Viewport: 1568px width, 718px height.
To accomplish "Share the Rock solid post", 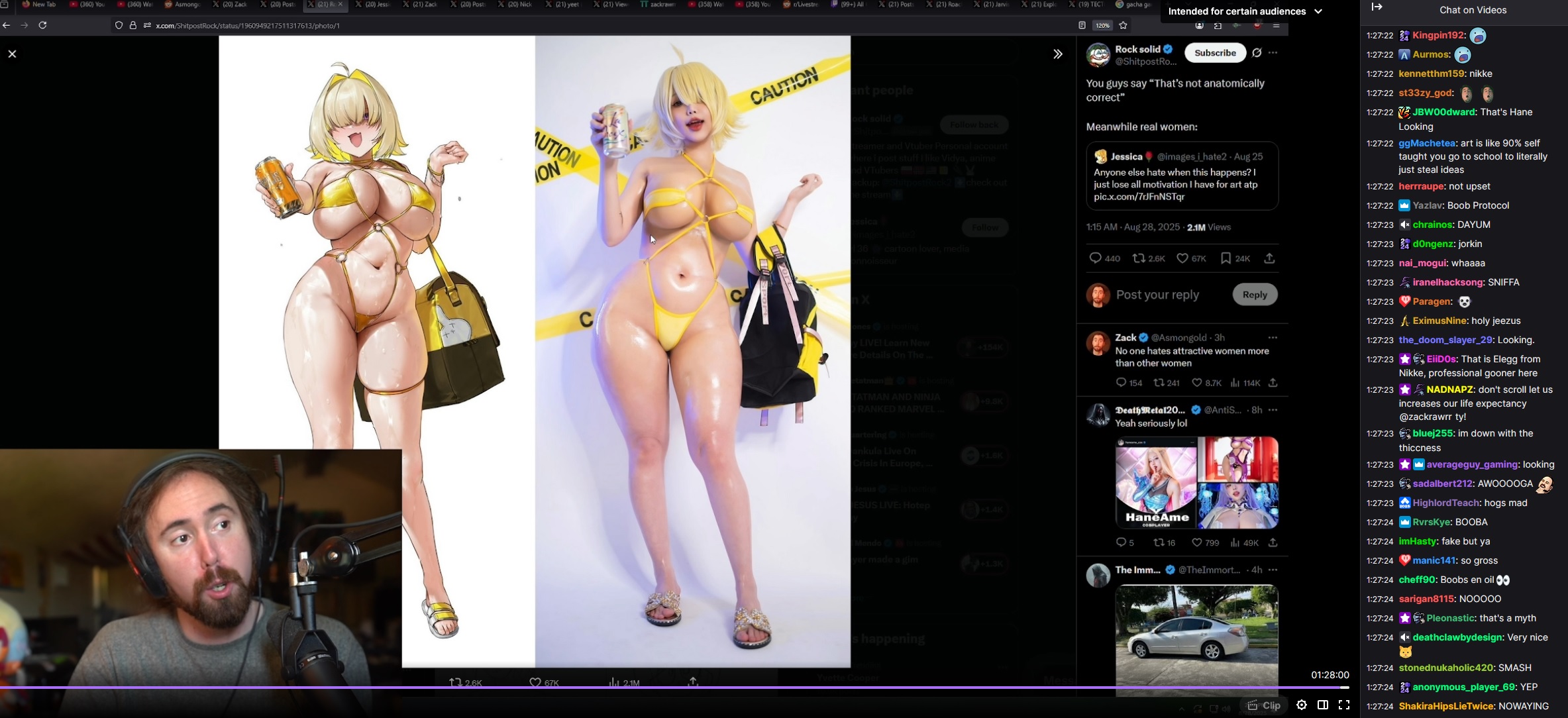I will 1269,258.
